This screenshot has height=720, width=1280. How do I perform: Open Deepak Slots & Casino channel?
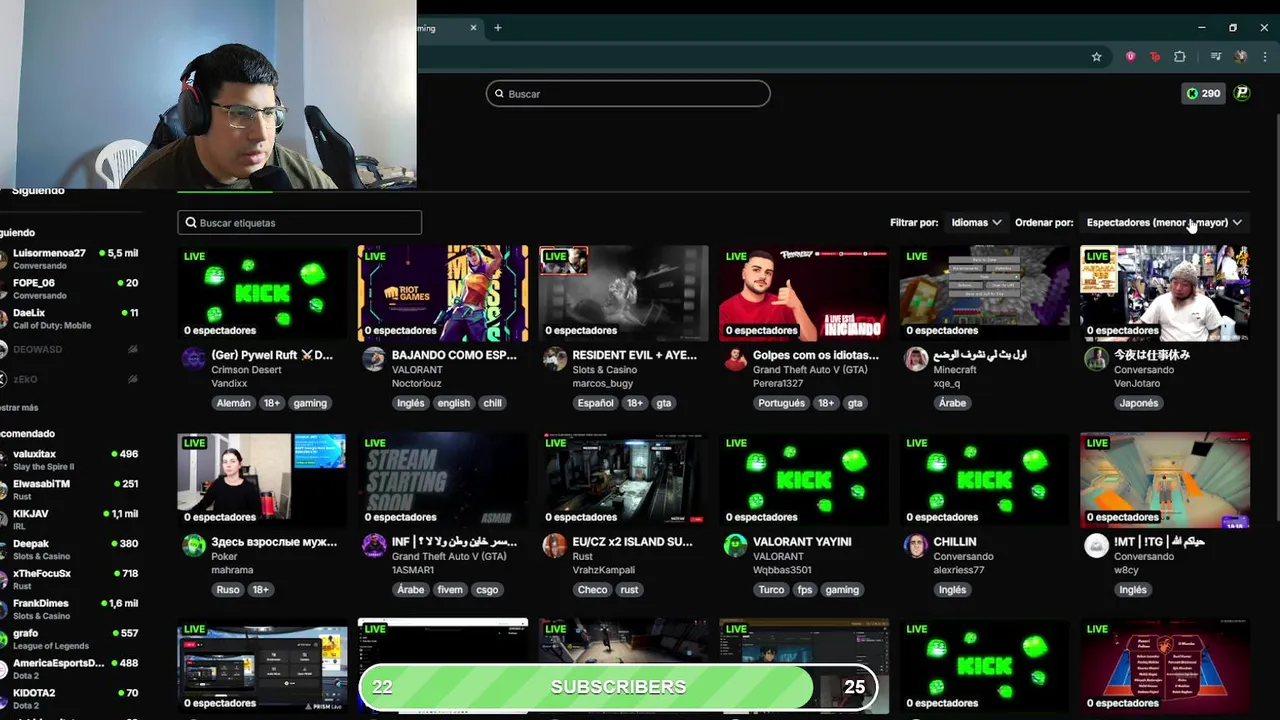pyautogui.click(x=70, y=550)
